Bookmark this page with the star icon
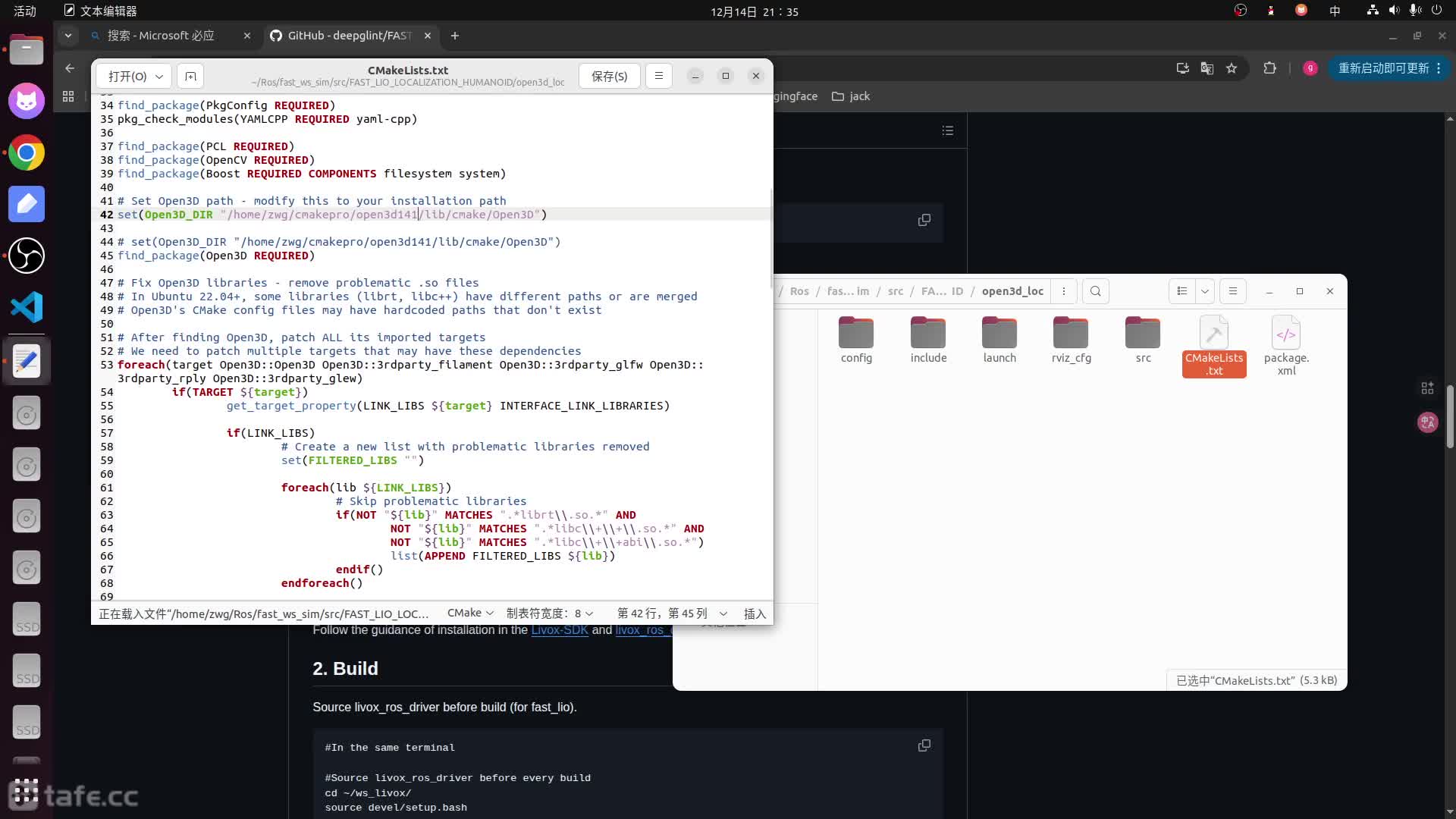Image resolution: width=1456 pixels, height=819 pixels. click(x=1232, y=68)
